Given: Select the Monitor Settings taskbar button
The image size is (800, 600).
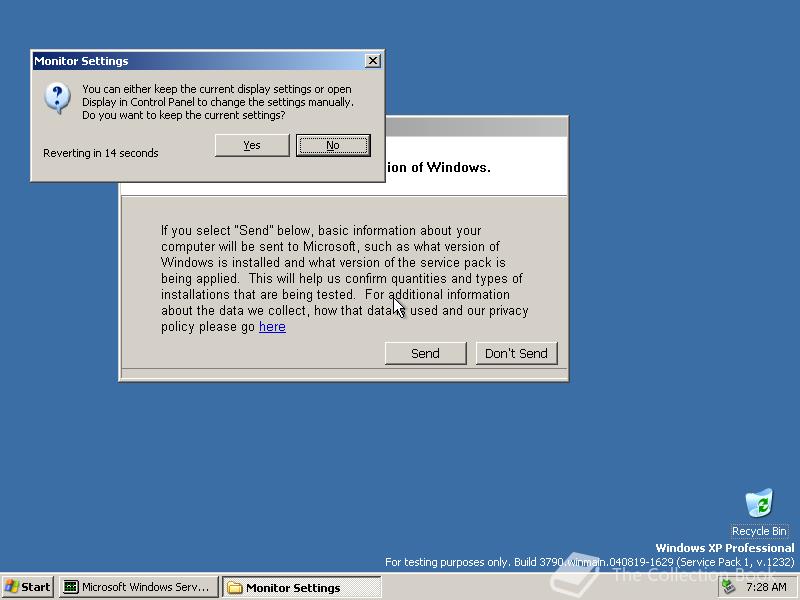Looking at the screenshot, I should 302,587.
